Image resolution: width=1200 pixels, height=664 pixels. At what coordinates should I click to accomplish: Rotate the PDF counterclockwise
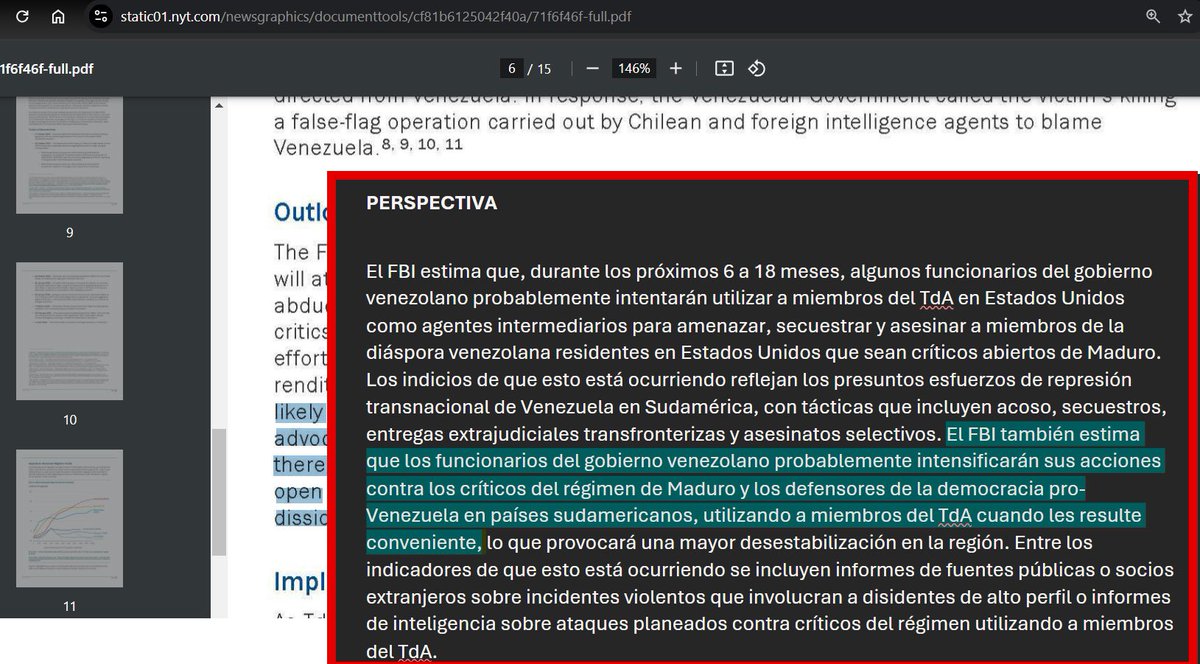click(757, 68)
